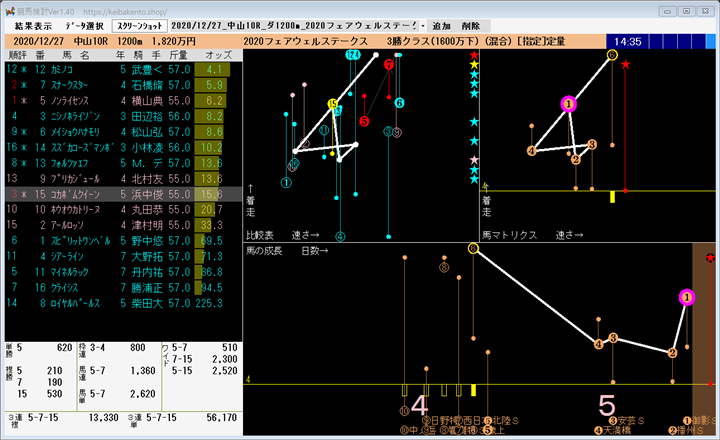Click the スクリーンショット button
Screen dimensions: 720x440
(140, 26)
